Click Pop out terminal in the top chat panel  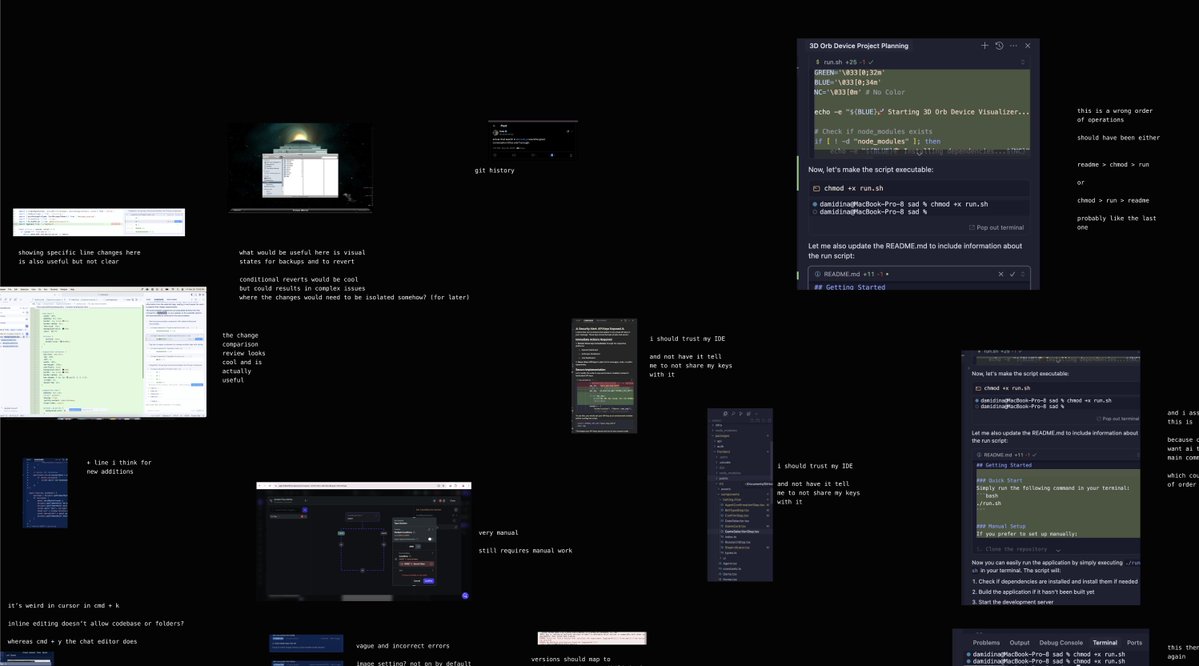(996, 228)
